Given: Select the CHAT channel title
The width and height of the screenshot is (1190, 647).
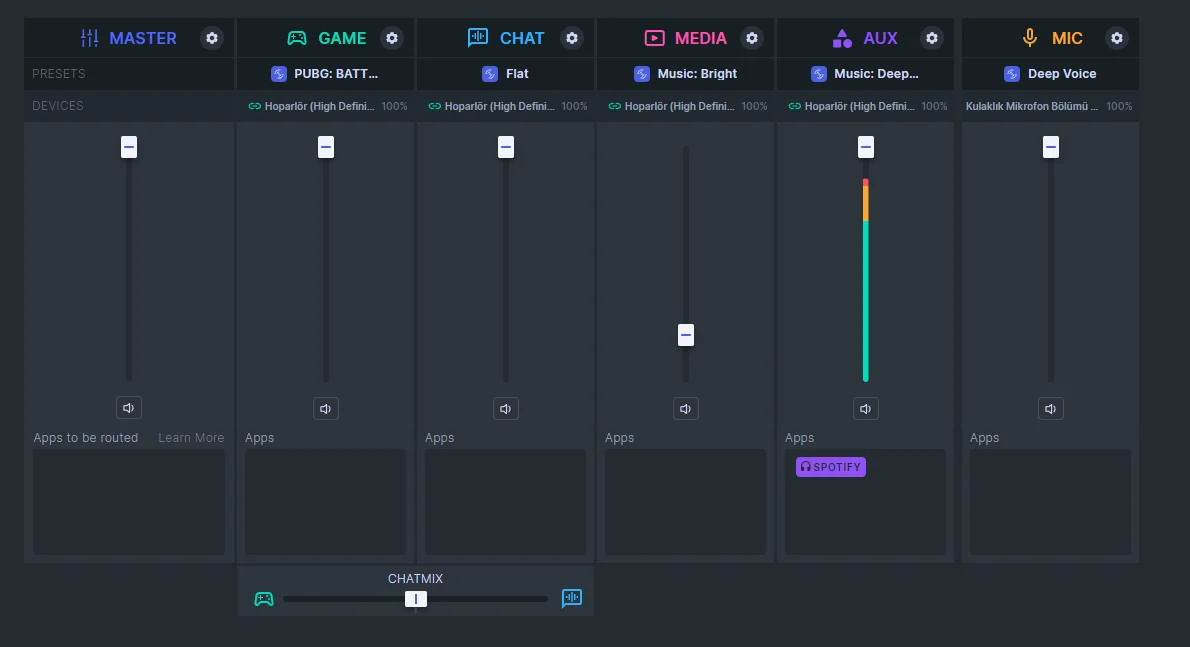Looking at the screenshot, I should [x=522, y=38].
